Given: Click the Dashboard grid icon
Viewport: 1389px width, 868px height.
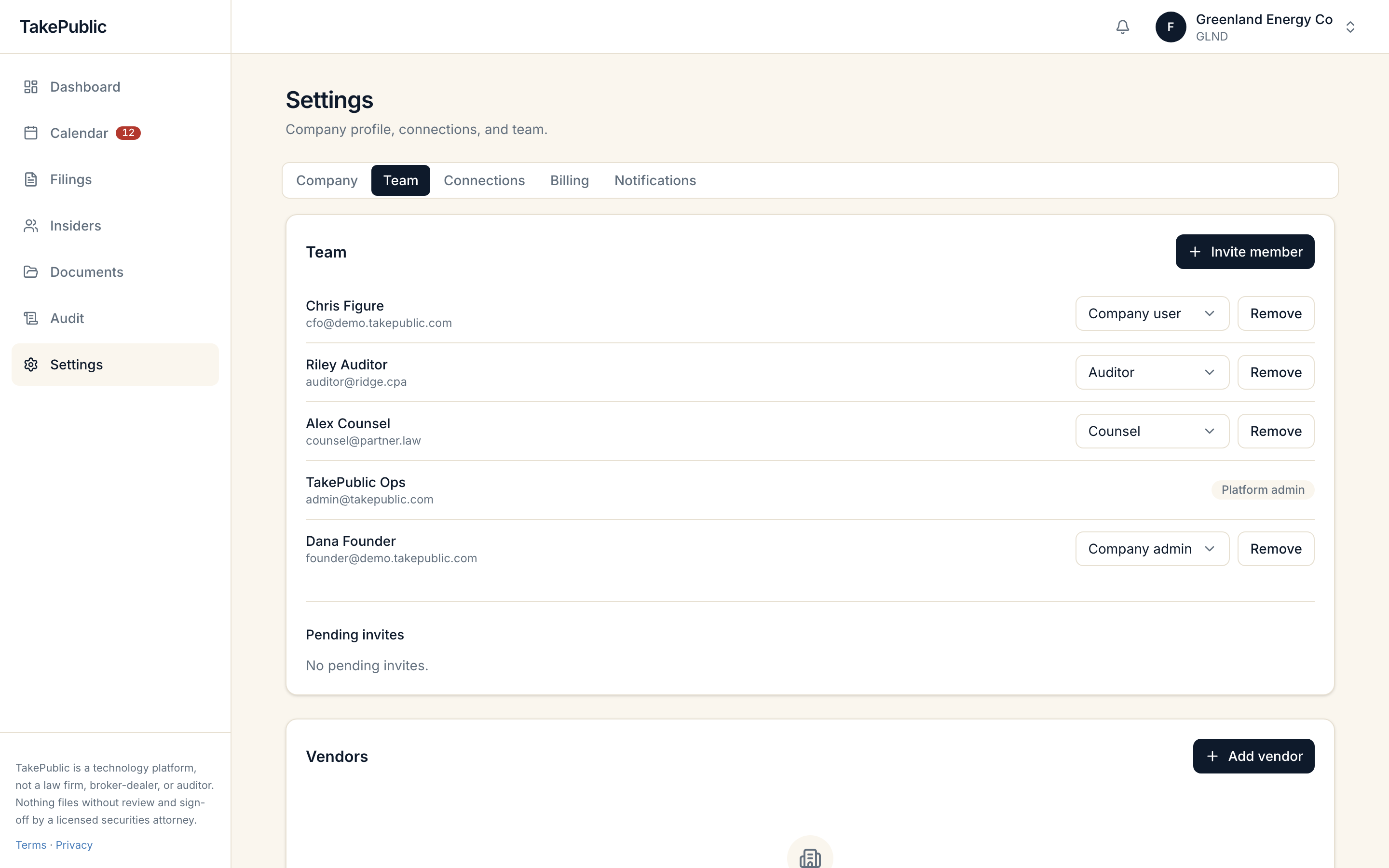Looking at the screenshot, I should click(31, 87).
